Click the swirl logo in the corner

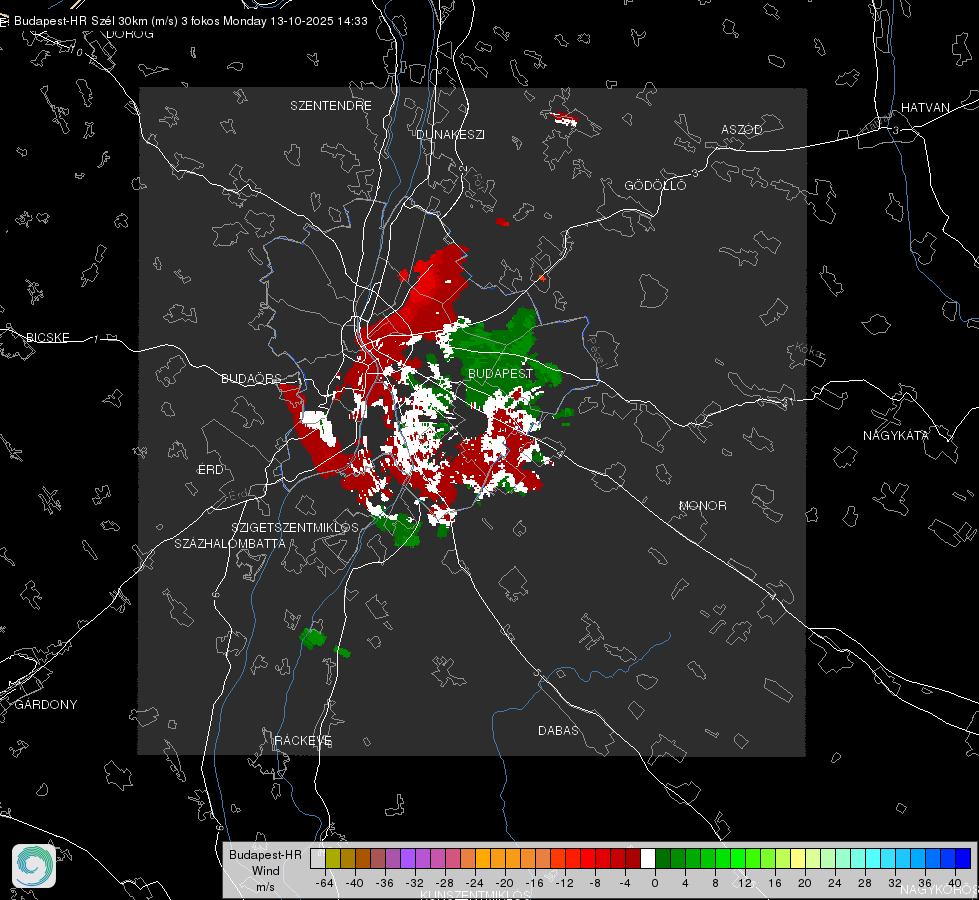coord(34,866)
